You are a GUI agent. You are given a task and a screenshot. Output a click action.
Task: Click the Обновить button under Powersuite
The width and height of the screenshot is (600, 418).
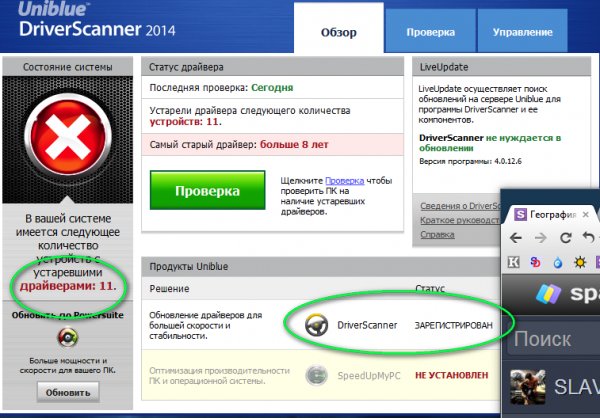68,392
